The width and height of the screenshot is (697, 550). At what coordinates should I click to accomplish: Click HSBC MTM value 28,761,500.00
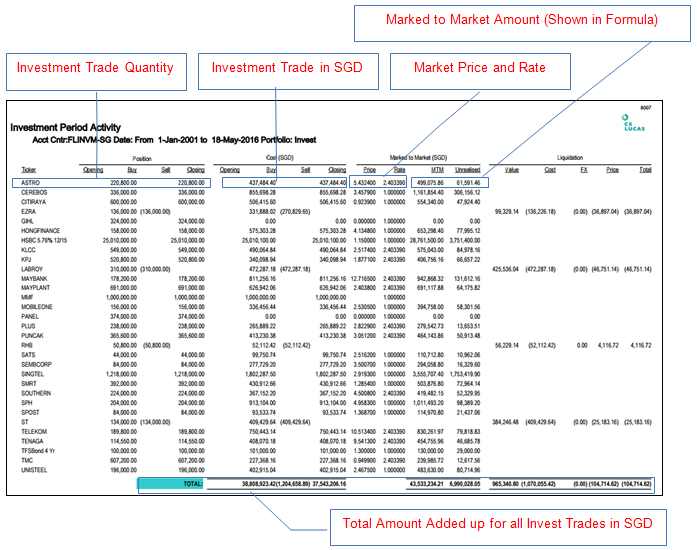(426, 241)
